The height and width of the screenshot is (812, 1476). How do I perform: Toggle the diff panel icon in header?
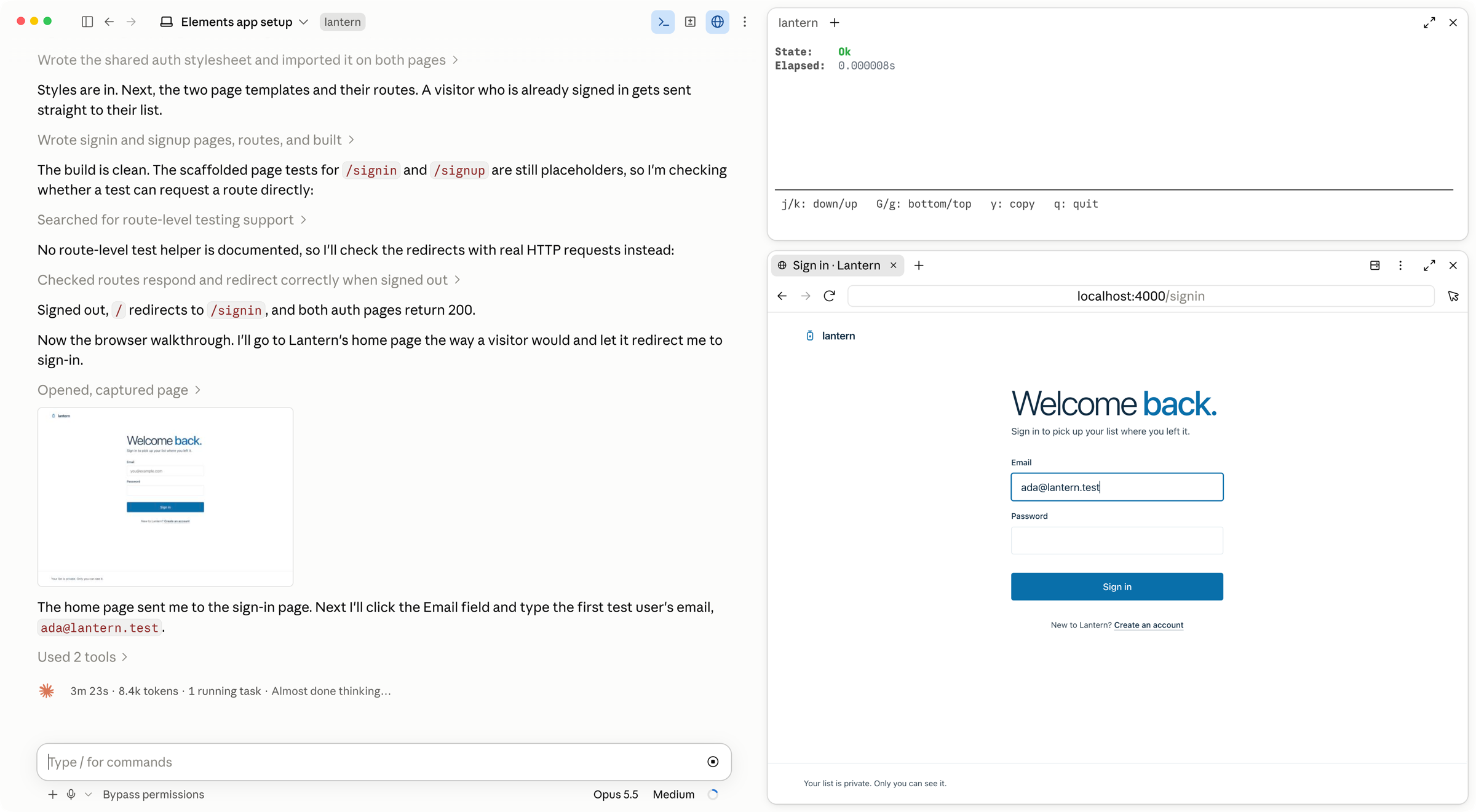(x=690, y=22)
